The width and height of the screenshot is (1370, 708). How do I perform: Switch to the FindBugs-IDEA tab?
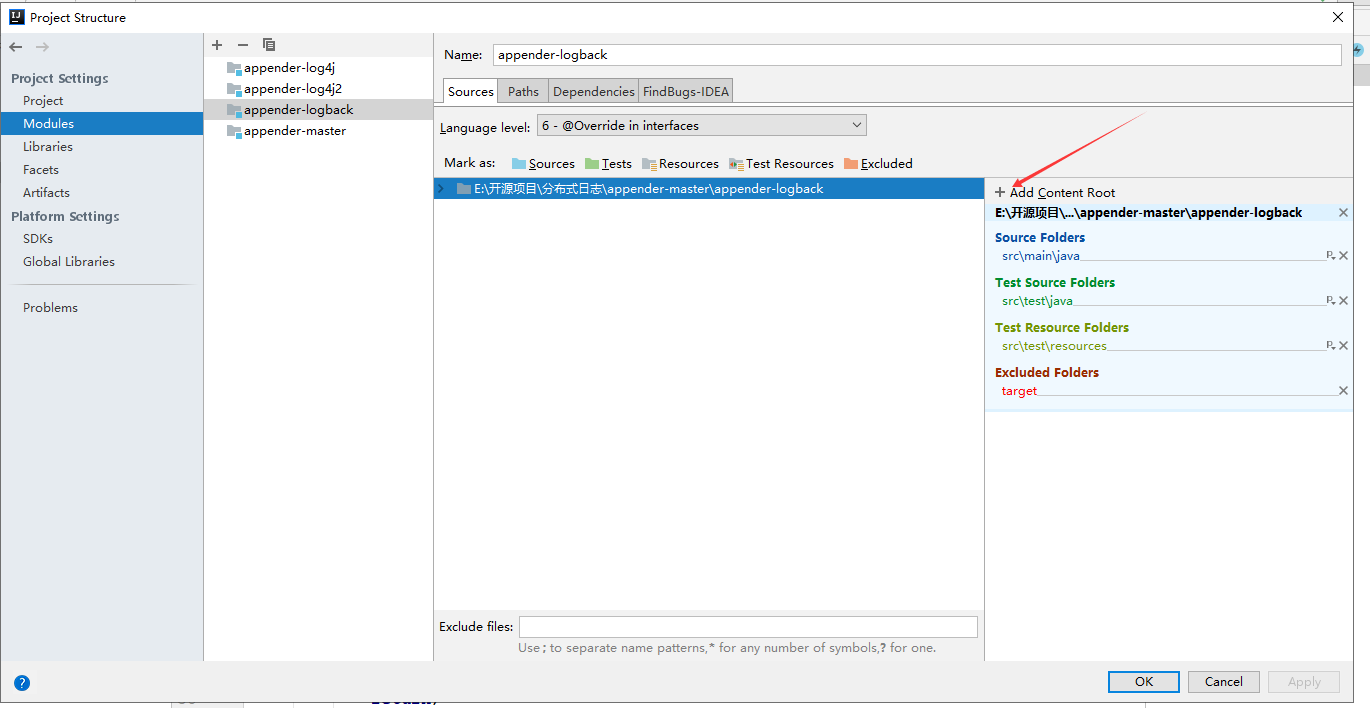pyautogui.click(x=686, y=91)
